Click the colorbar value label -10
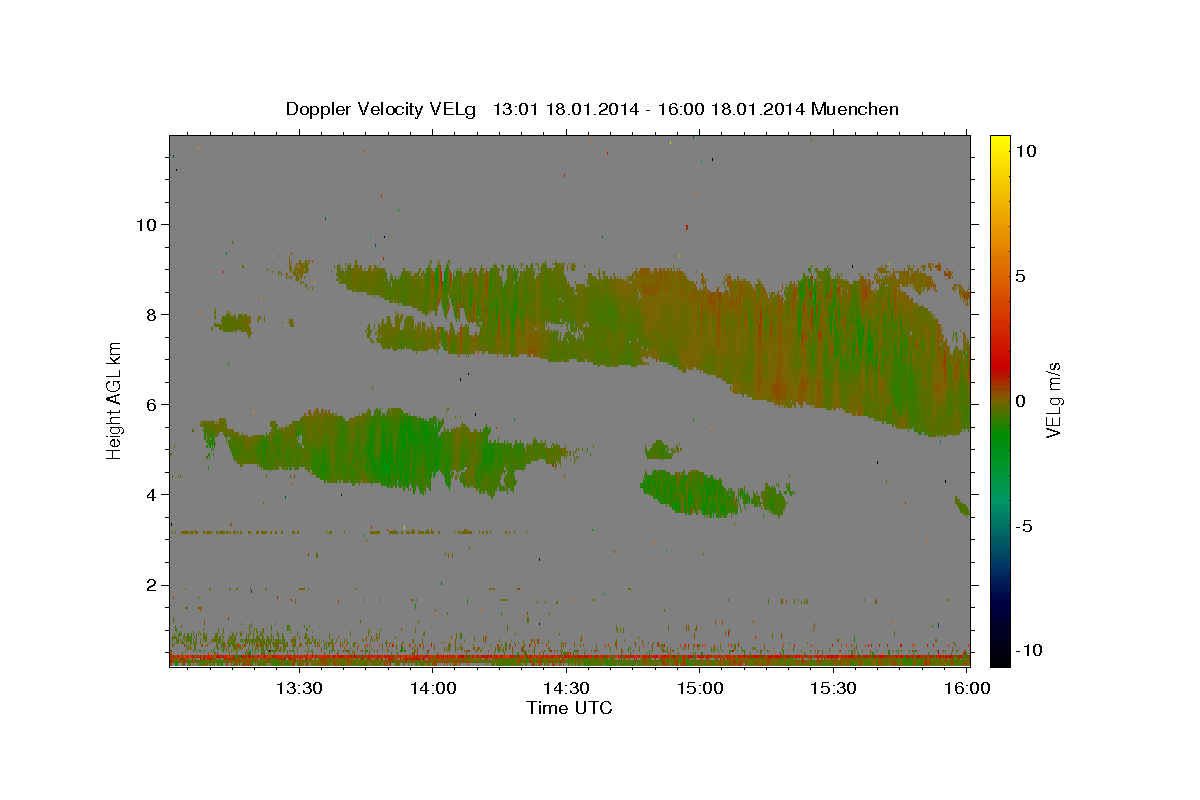This screenshot has height=800, width=1200. pos(1029,650)
